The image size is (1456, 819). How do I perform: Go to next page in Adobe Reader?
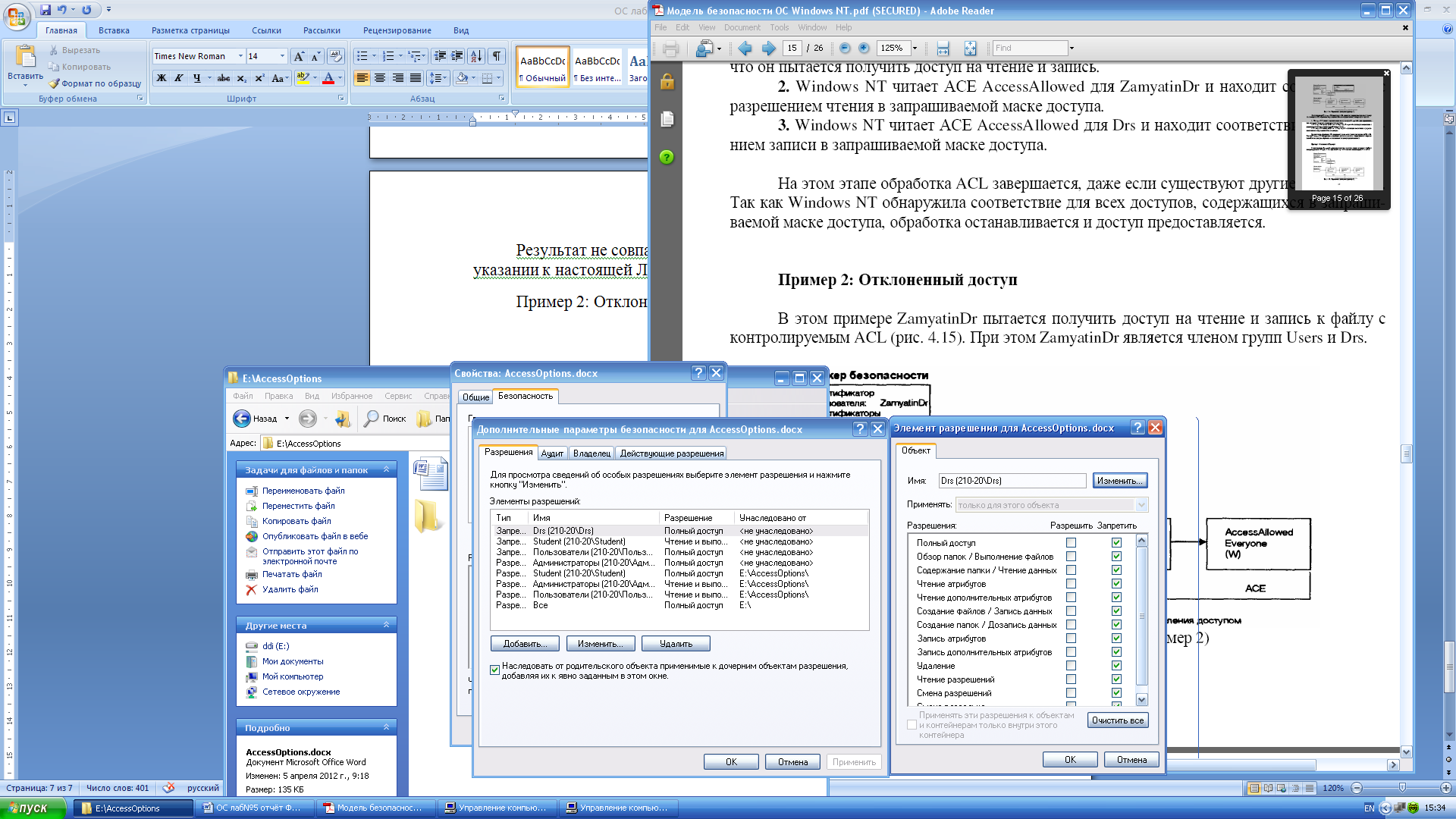pyautogui.click(x=768, y=49)
